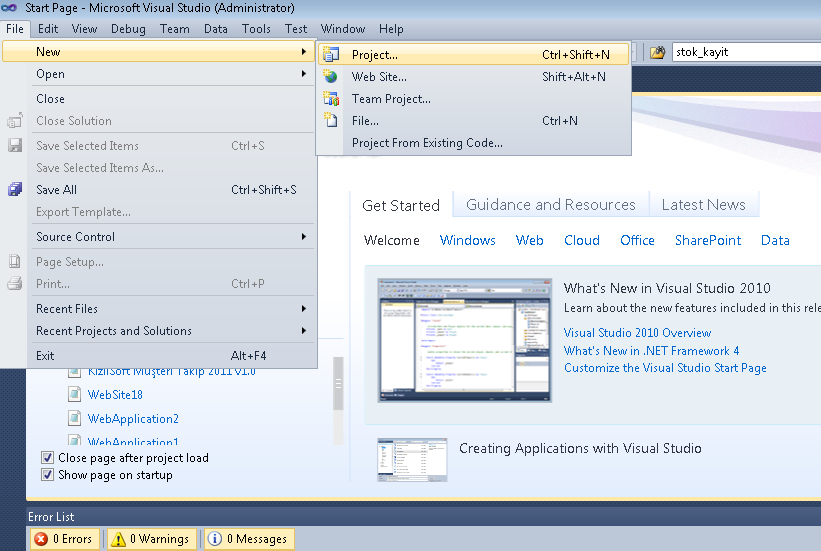Viewport: 821px width, 551px height.
Task: Switch to Get Started tab
Action: click(401, 205)
